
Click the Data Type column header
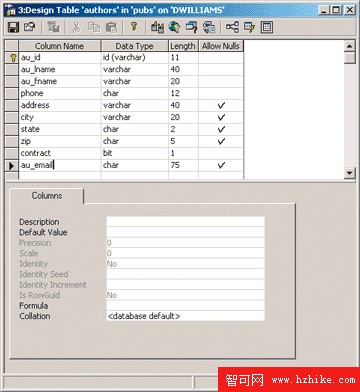coord(135,46)
